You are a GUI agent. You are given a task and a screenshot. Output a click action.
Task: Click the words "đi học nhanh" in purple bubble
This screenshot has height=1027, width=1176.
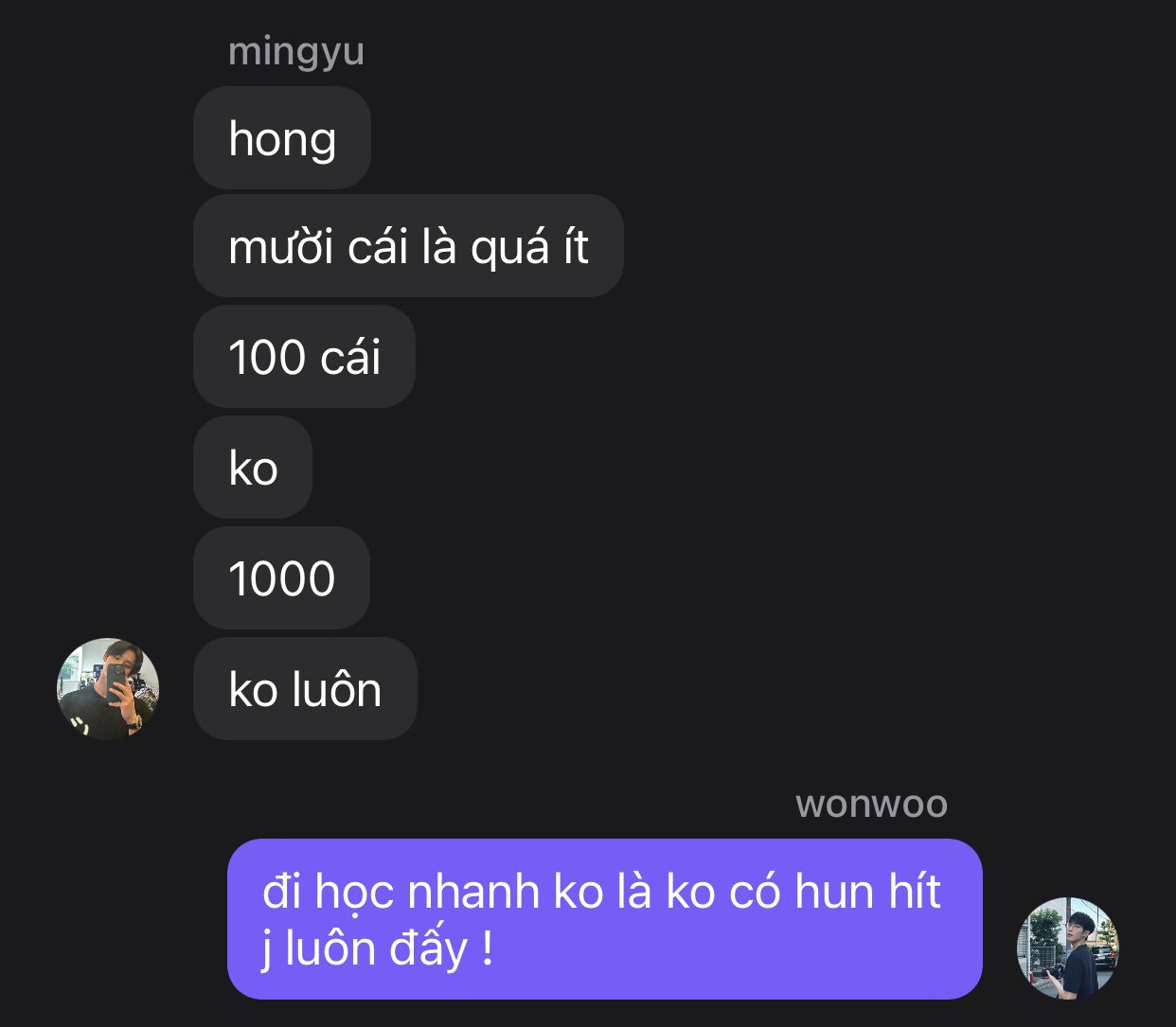click(x=401, y=892)
